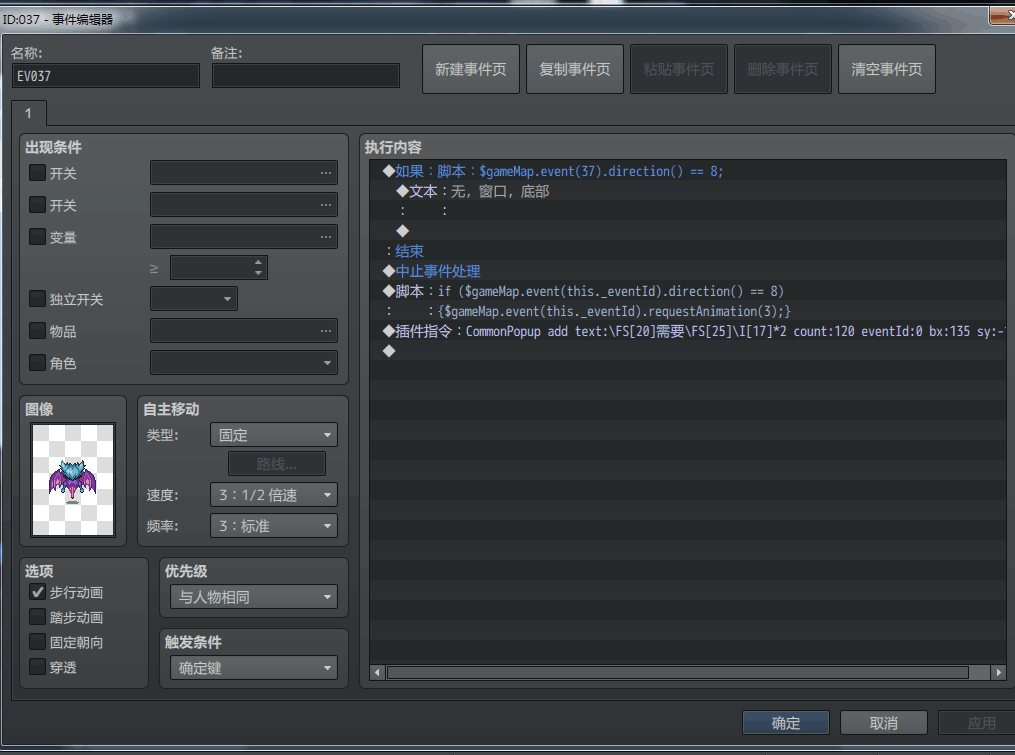Select the last empty diamond command line
This screenshot has width=1015, height=755.
(688, 351)
